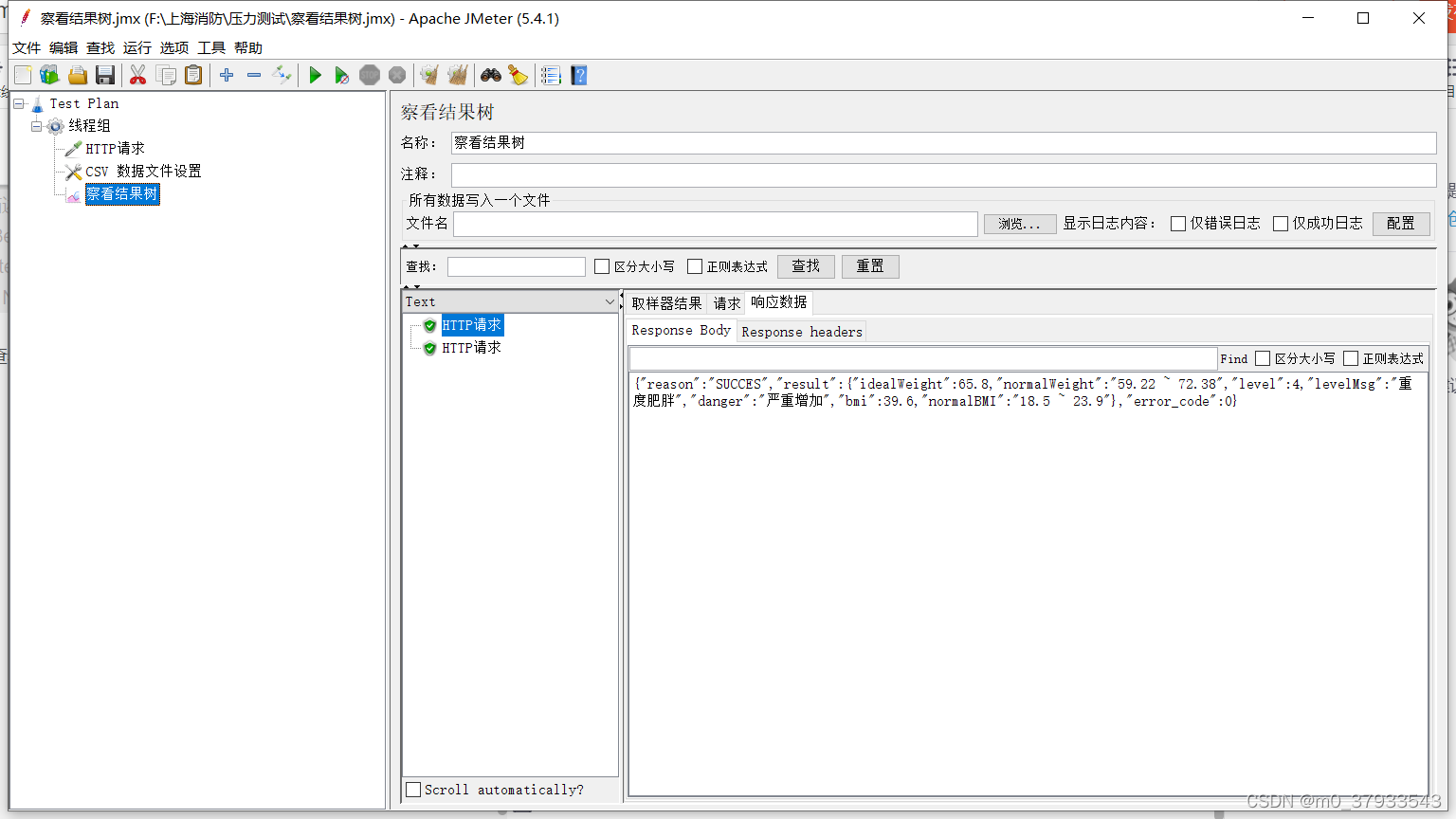1456x819 pixels.
Task: Toggle 正则表达式 checkbox beside Find
Action: click(x=1351, y=358)
